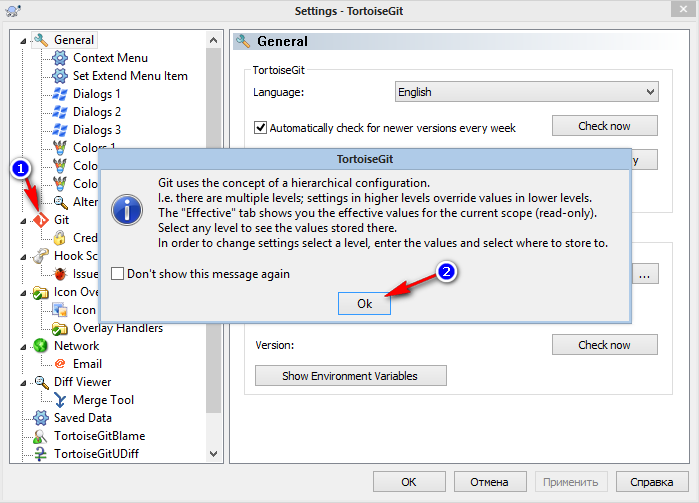Click the Dialogs 2 windows icon
The height and width of the screenshot is (503, 699).
[60, 112]
